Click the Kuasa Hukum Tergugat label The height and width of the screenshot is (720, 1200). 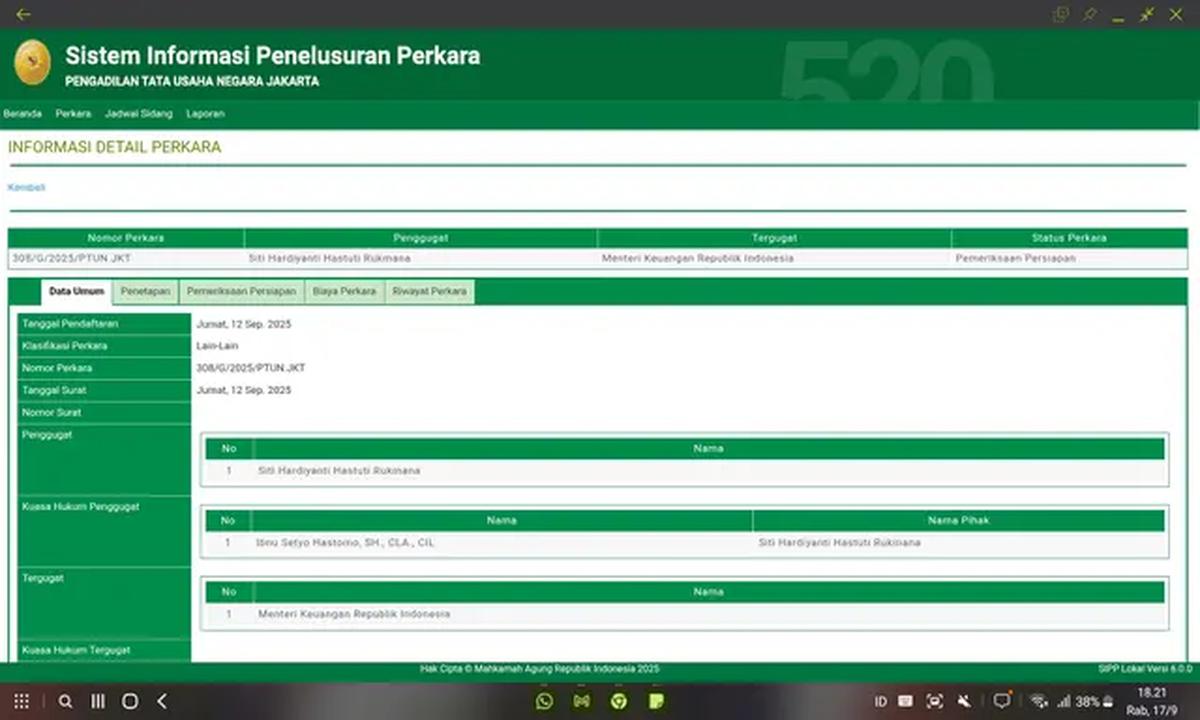tap(76, 650)
